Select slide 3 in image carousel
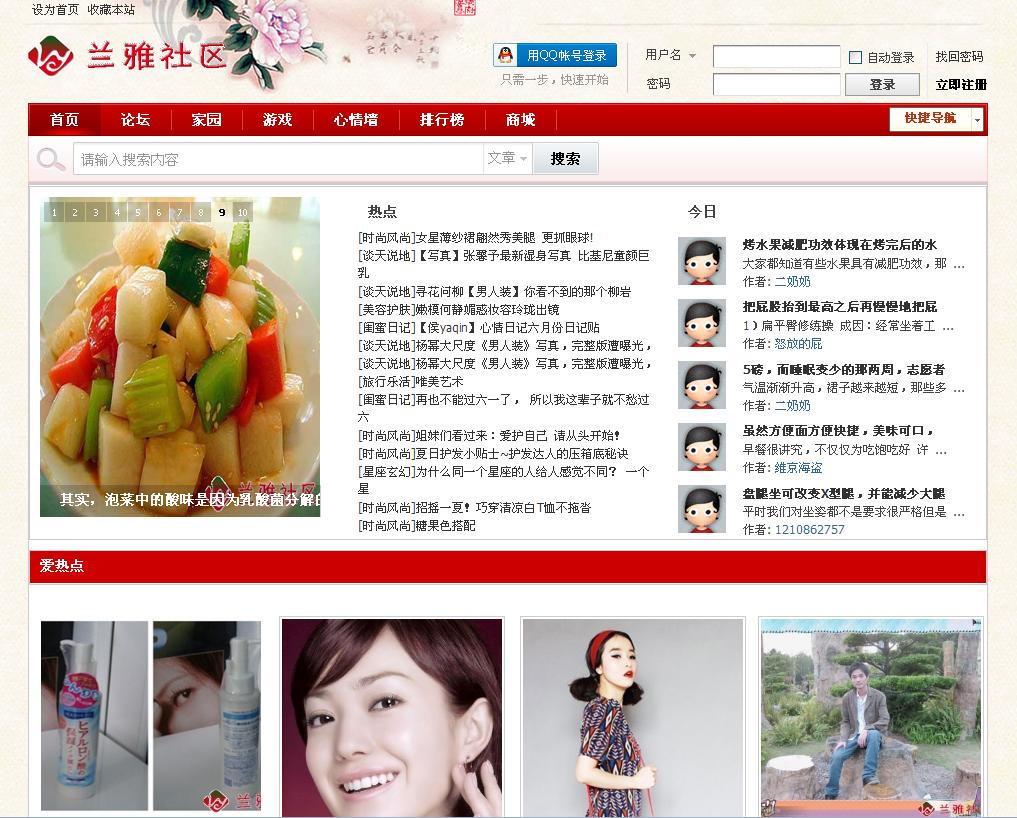This screenshot has width=1017, height=818. 96,212
